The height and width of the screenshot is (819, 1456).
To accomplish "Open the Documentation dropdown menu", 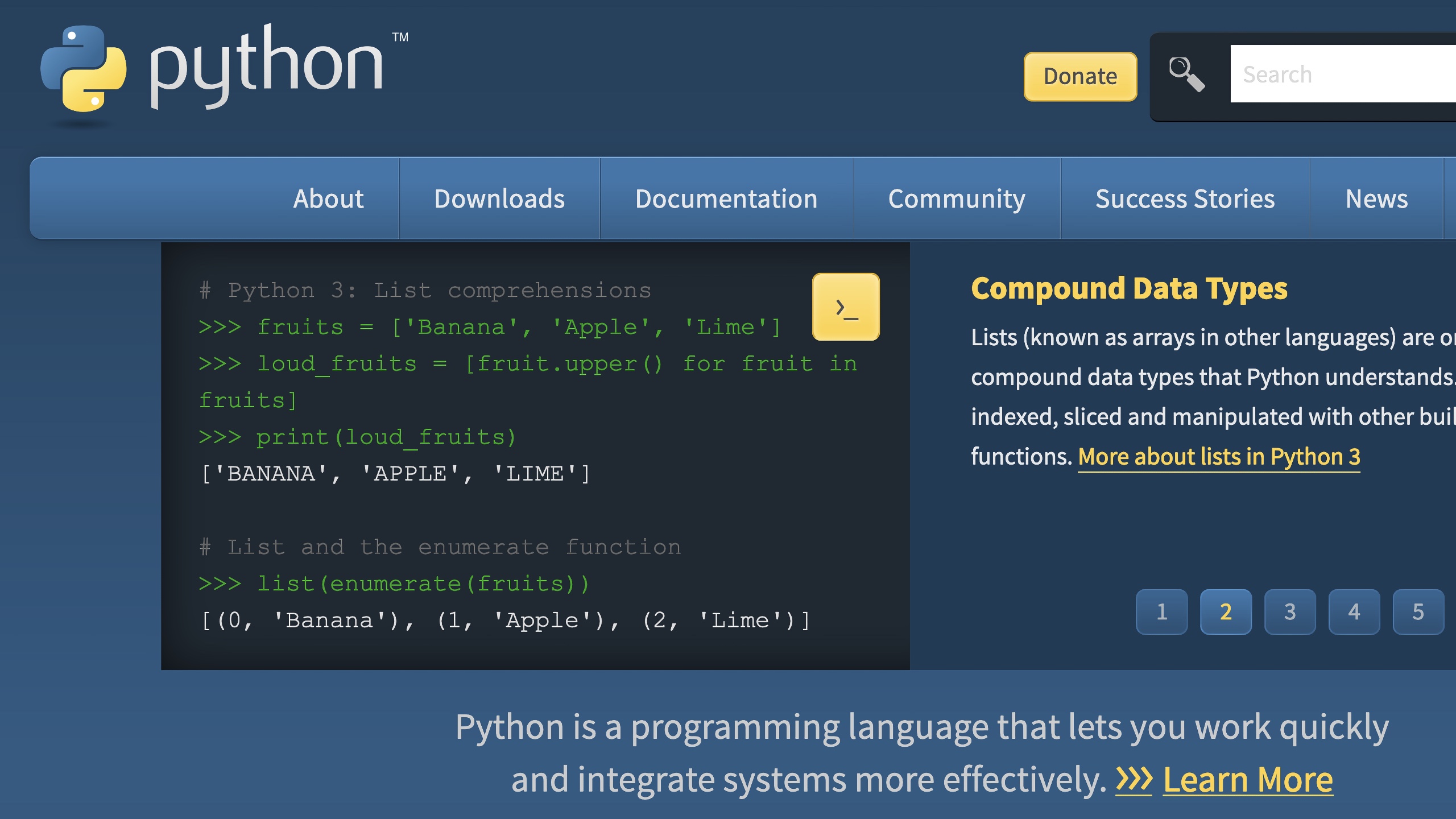I will coord(726,198).
